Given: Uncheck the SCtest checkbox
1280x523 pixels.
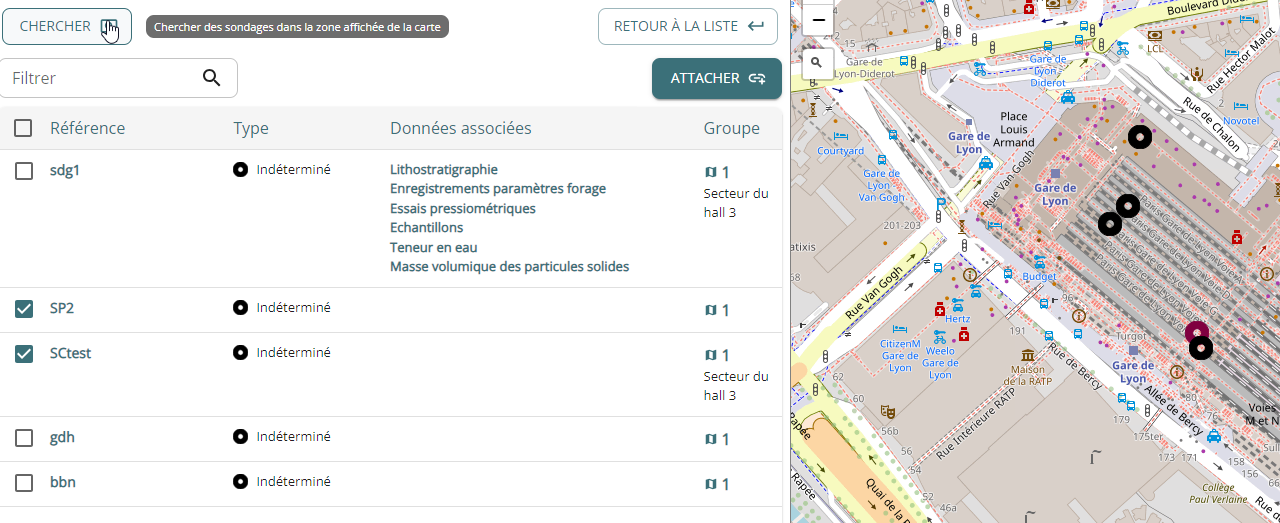Looking at the screenshot, I should [x=24, y=354].
